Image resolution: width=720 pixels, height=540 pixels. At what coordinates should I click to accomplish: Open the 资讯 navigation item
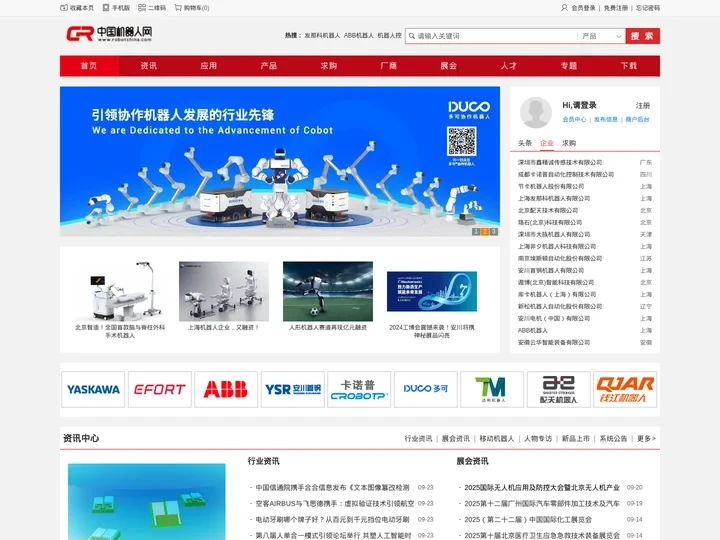point(149,66)
